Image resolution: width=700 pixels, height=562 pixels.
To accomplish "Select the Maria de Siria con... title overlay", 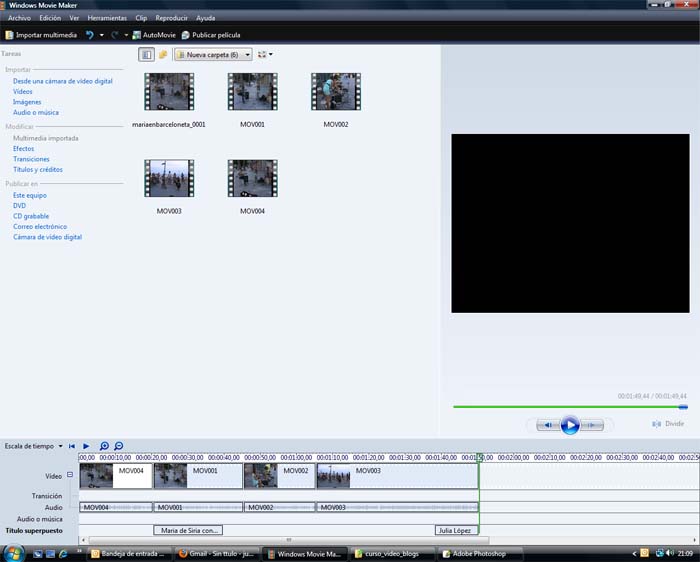I will tap(188, 530).
